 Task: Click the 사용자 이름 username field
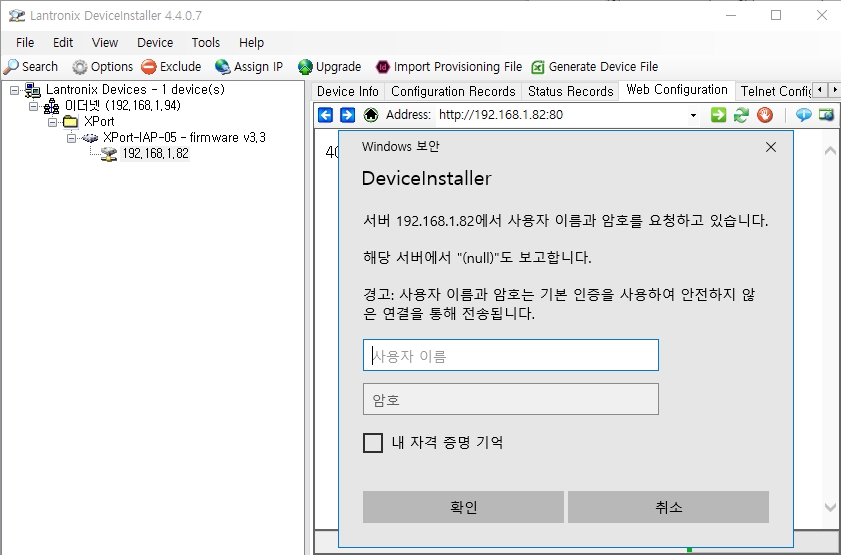511,355
